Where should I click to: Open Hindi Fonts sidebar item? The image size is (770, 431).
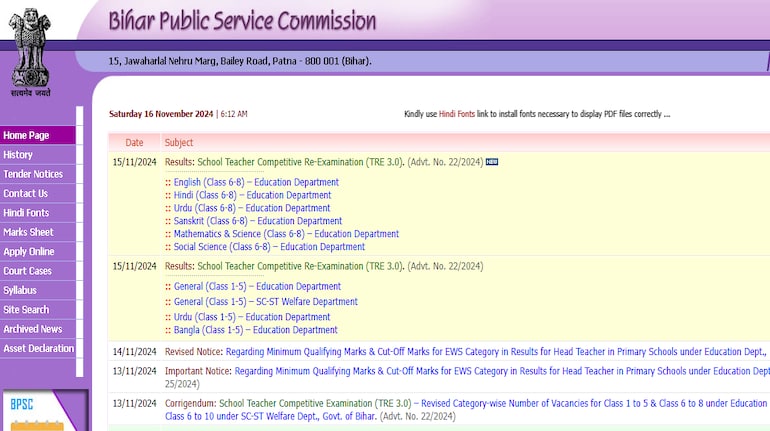tap(38, 213)
